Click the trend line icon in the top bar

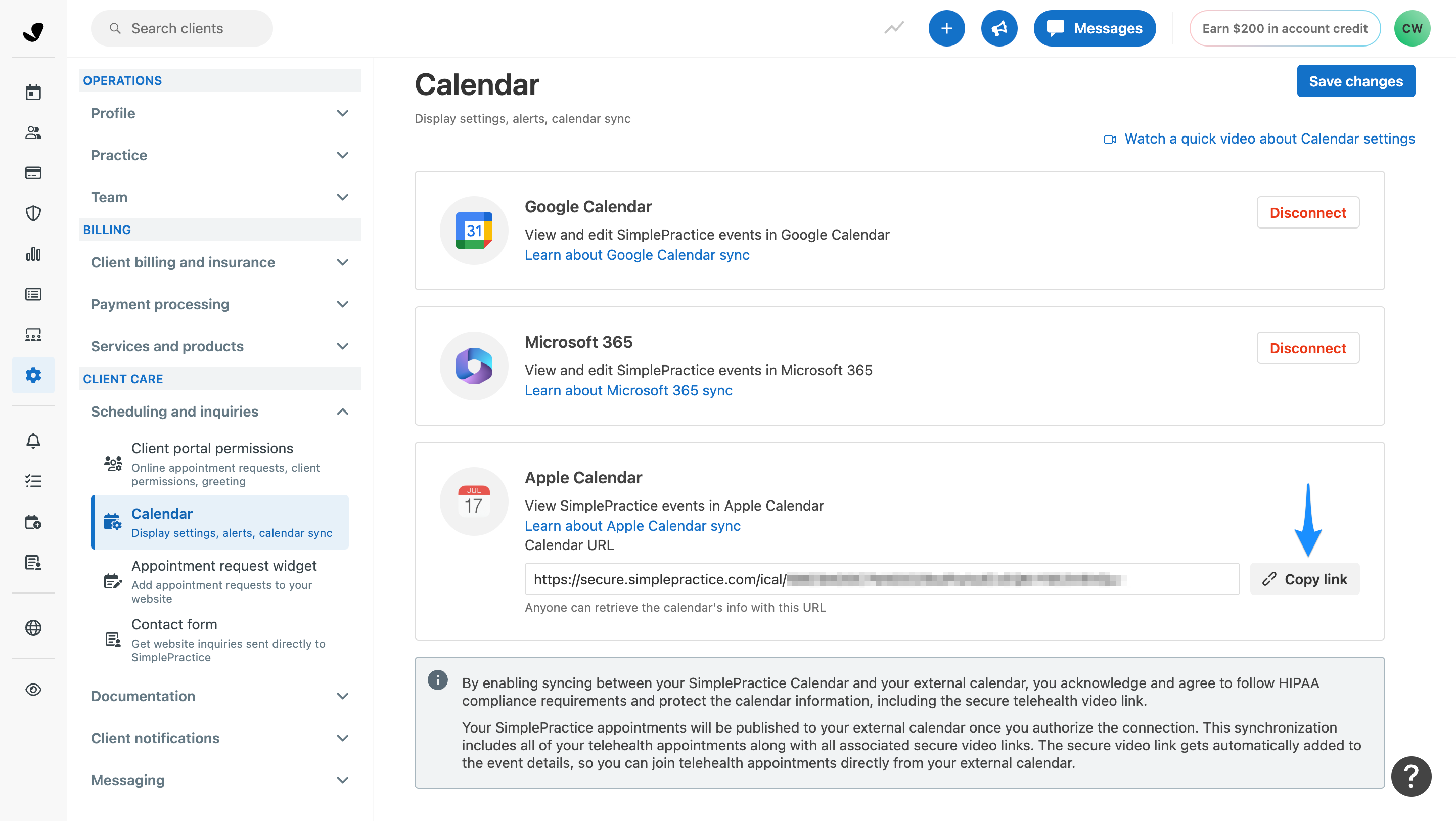tap(894, 28)
